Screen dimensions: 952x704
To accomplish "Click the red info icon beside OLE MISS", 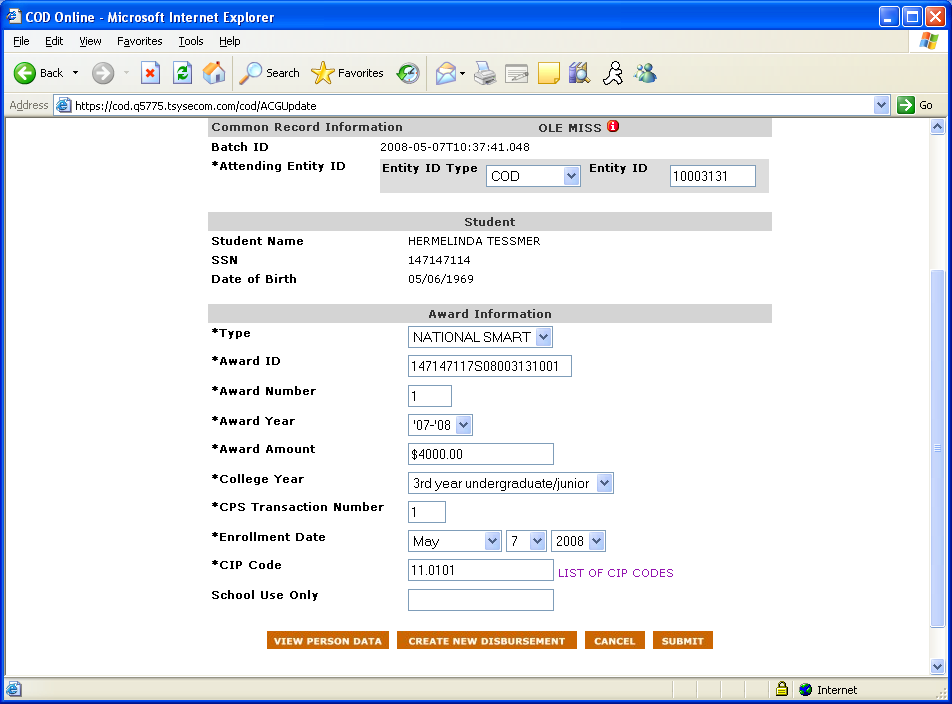I will pos(613,126).
